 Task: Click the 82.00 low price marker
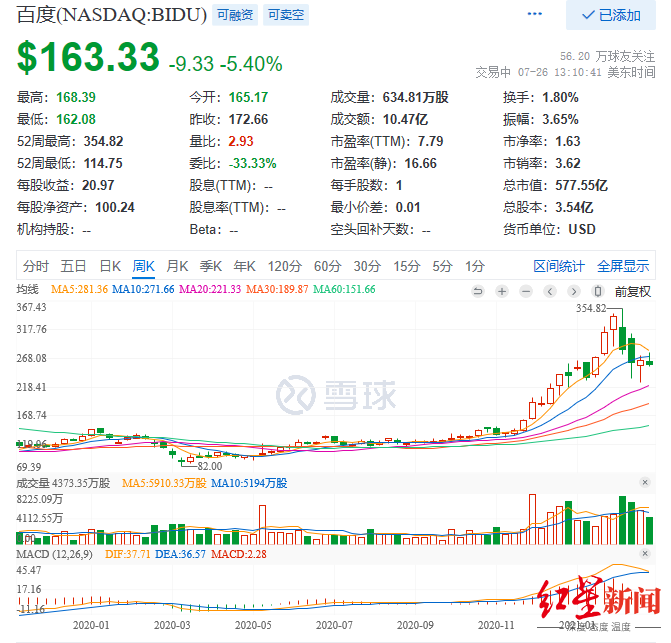point(210,466)
